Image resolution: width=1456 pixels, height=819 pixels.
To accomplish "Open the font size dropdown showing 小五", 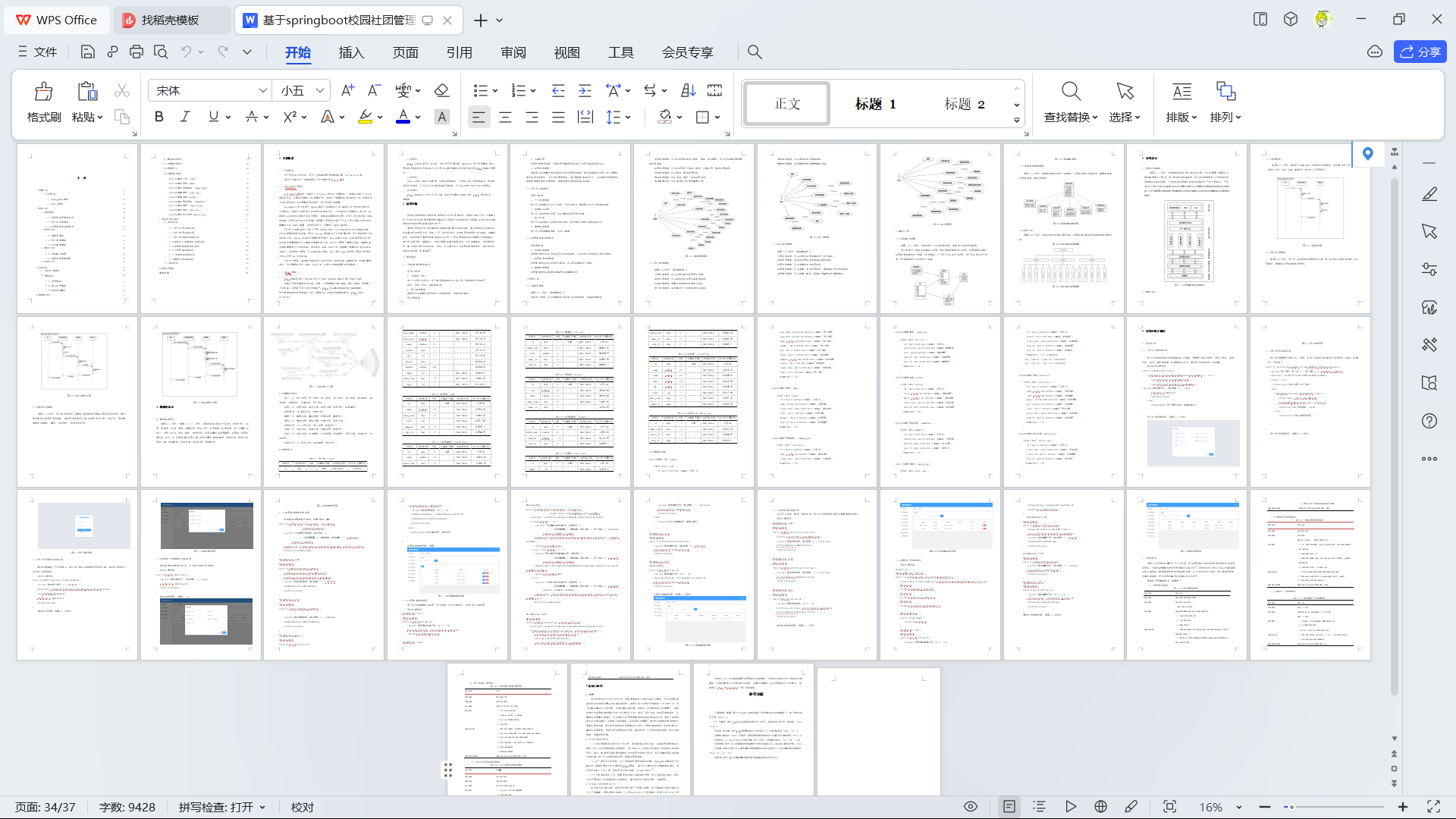I will coord(320,90).
